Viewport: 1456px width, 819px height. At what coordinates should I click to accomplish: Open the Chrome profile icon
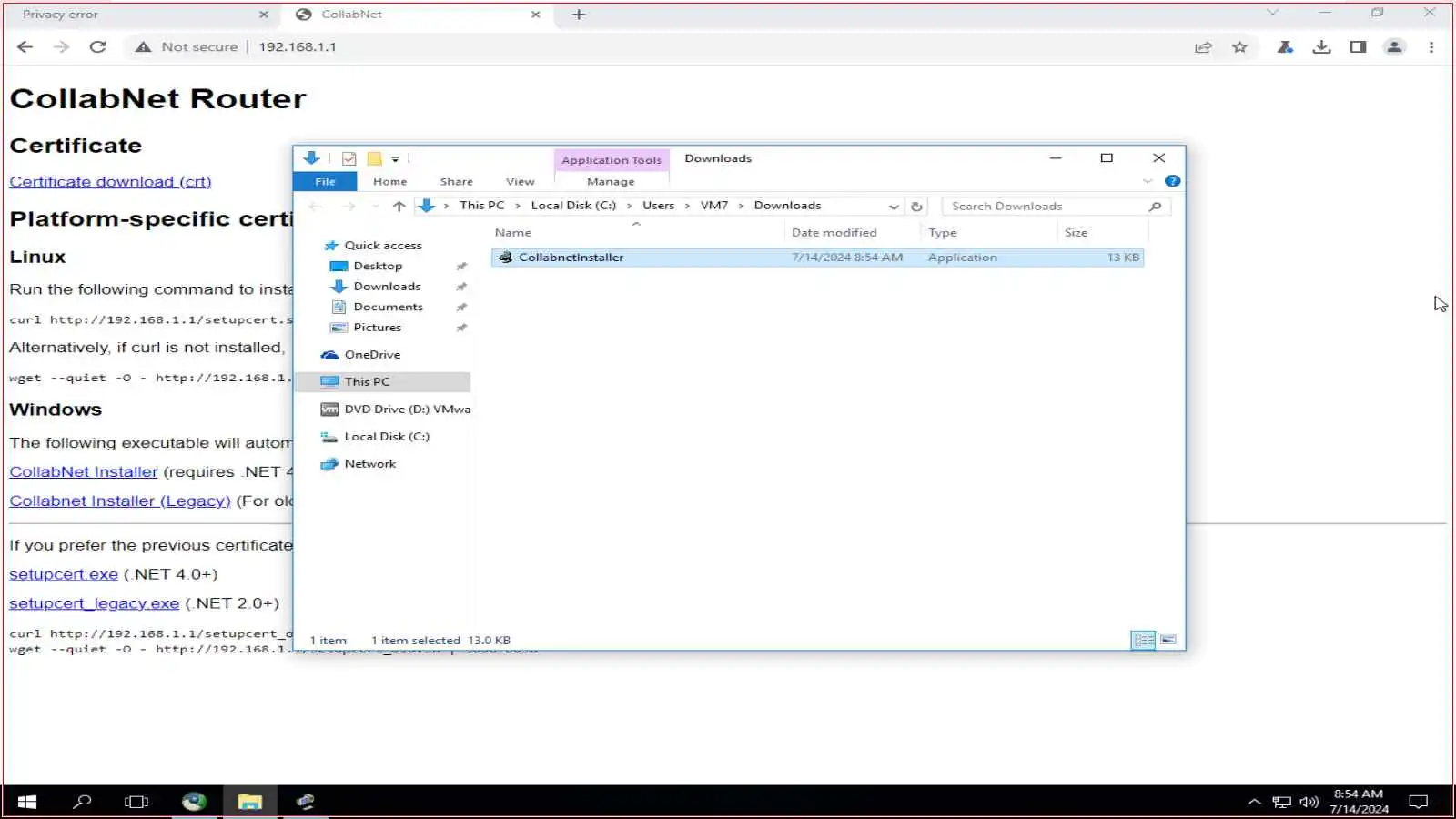(1394, 47)
